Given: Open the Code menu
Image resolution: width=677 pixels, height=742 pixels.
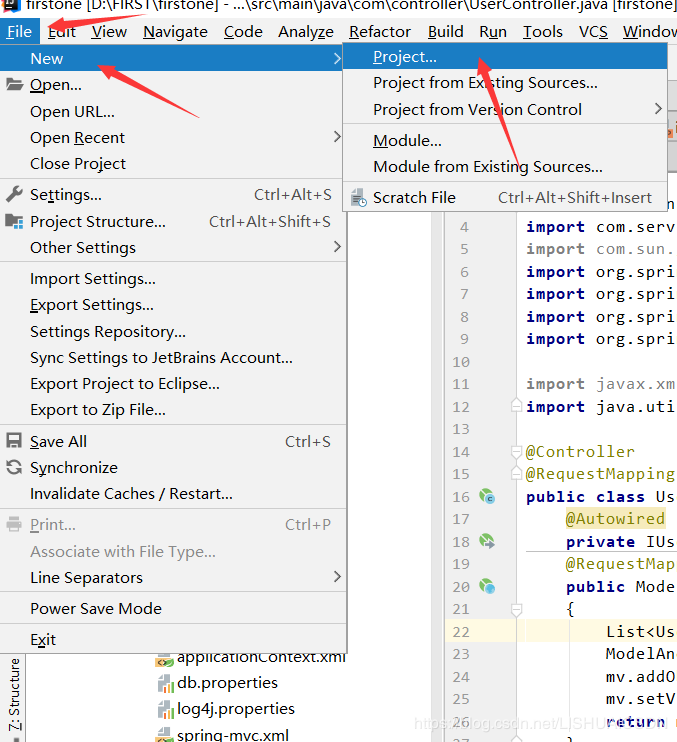Looking at the screenshot, I should point(243,32).
